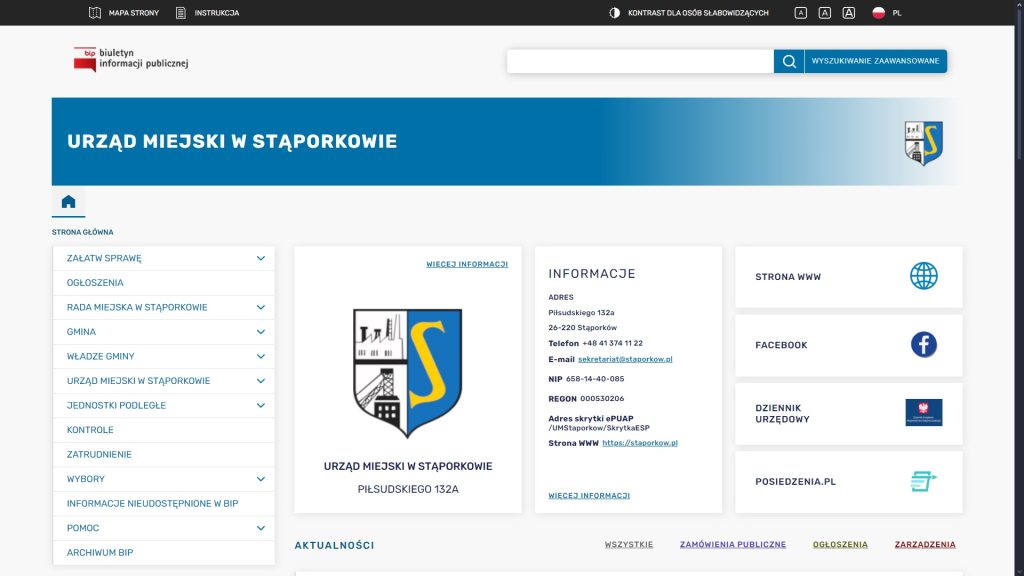Expand the Władze Gminy submenu arrow
The height and width of the screenshot is (576, 1024).
click(260, 356)
